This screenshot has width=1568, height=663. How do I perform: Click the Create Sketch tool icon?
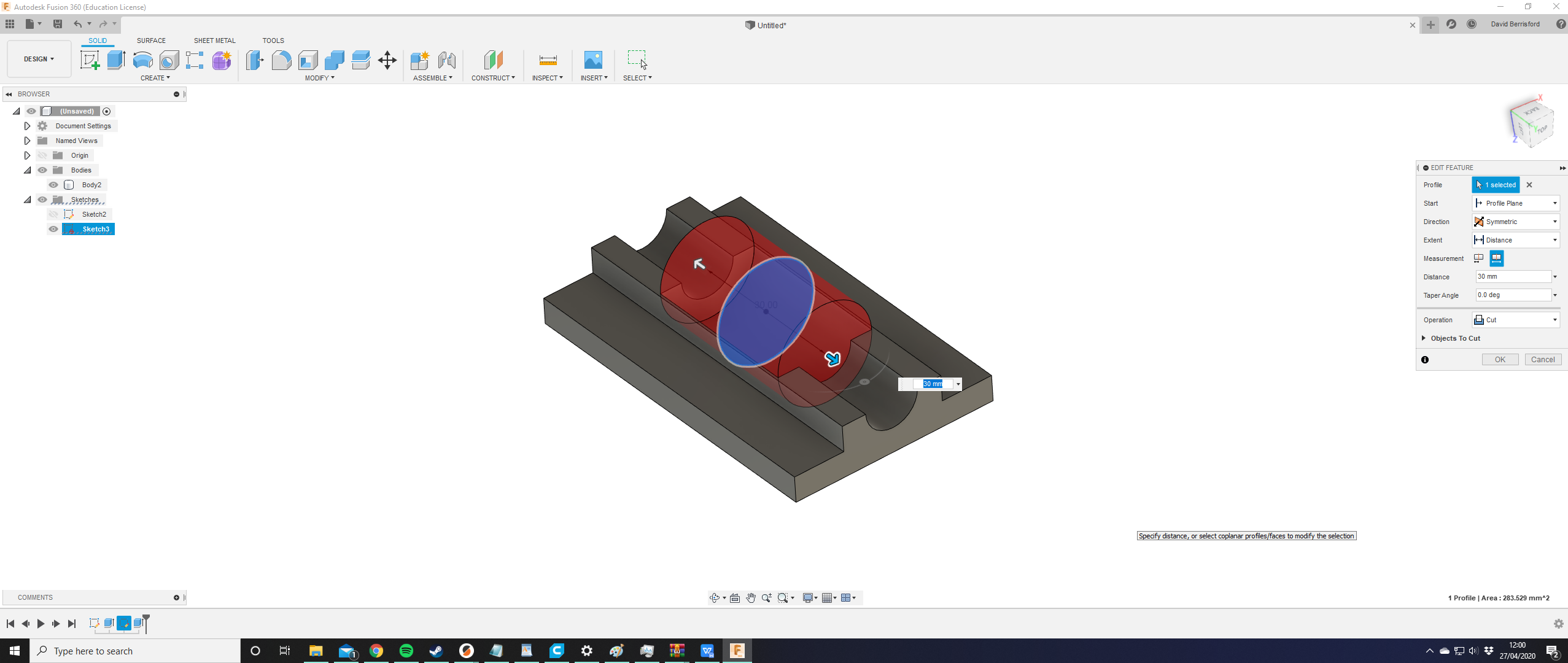[90, 60]
